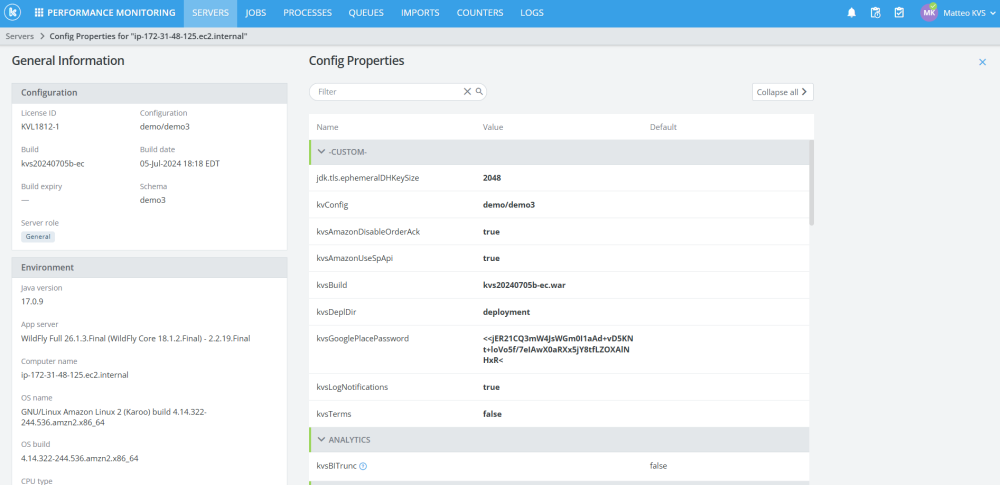Click the config properties scrollbar

(811, 183)
